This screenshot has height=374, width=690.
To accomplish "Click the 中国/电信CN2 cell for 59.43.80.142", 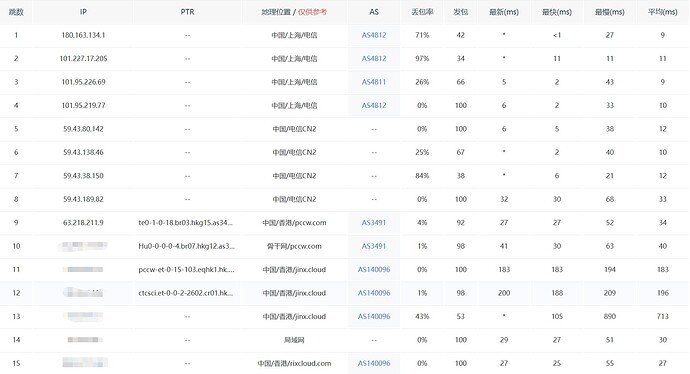I will click(294, 129).
